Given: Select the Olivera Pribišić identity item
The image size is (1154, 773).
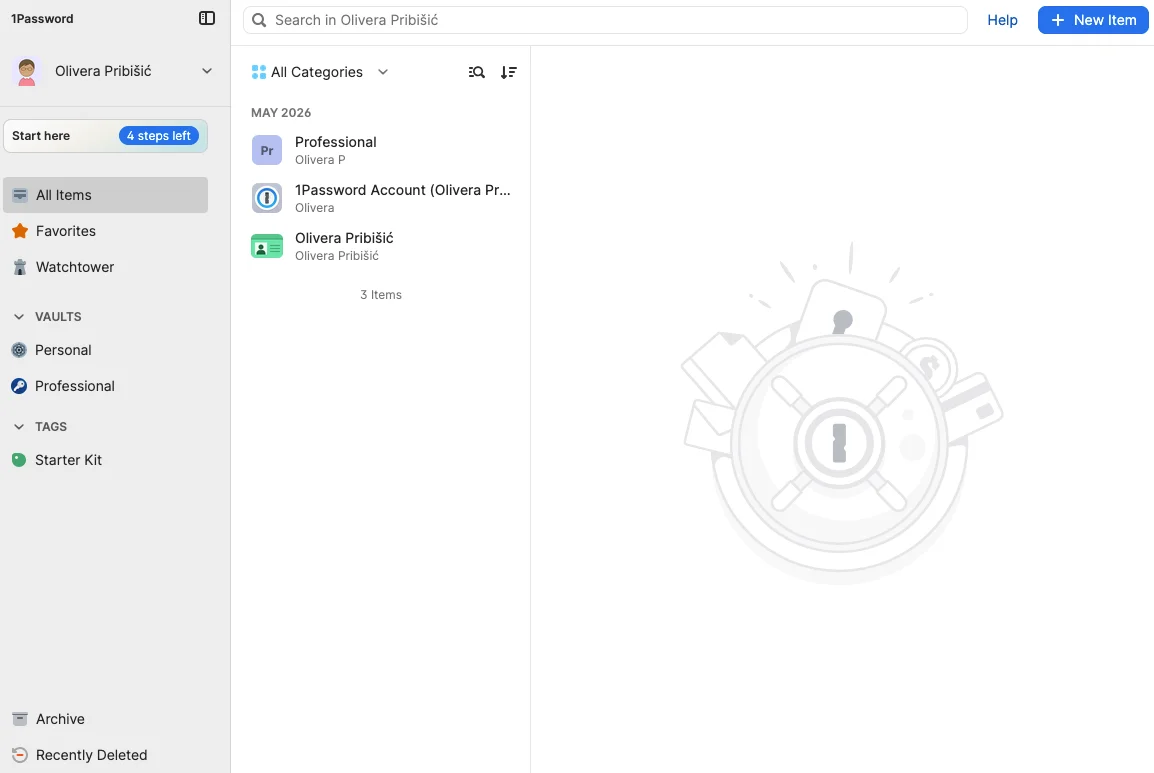Looking at the screenshot, I should [x=381, y=246].
